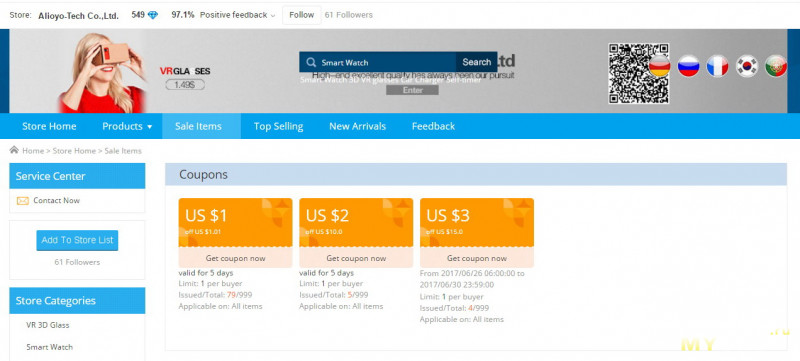
Task: Click the Coupons section heading
Action: (204, 174)
